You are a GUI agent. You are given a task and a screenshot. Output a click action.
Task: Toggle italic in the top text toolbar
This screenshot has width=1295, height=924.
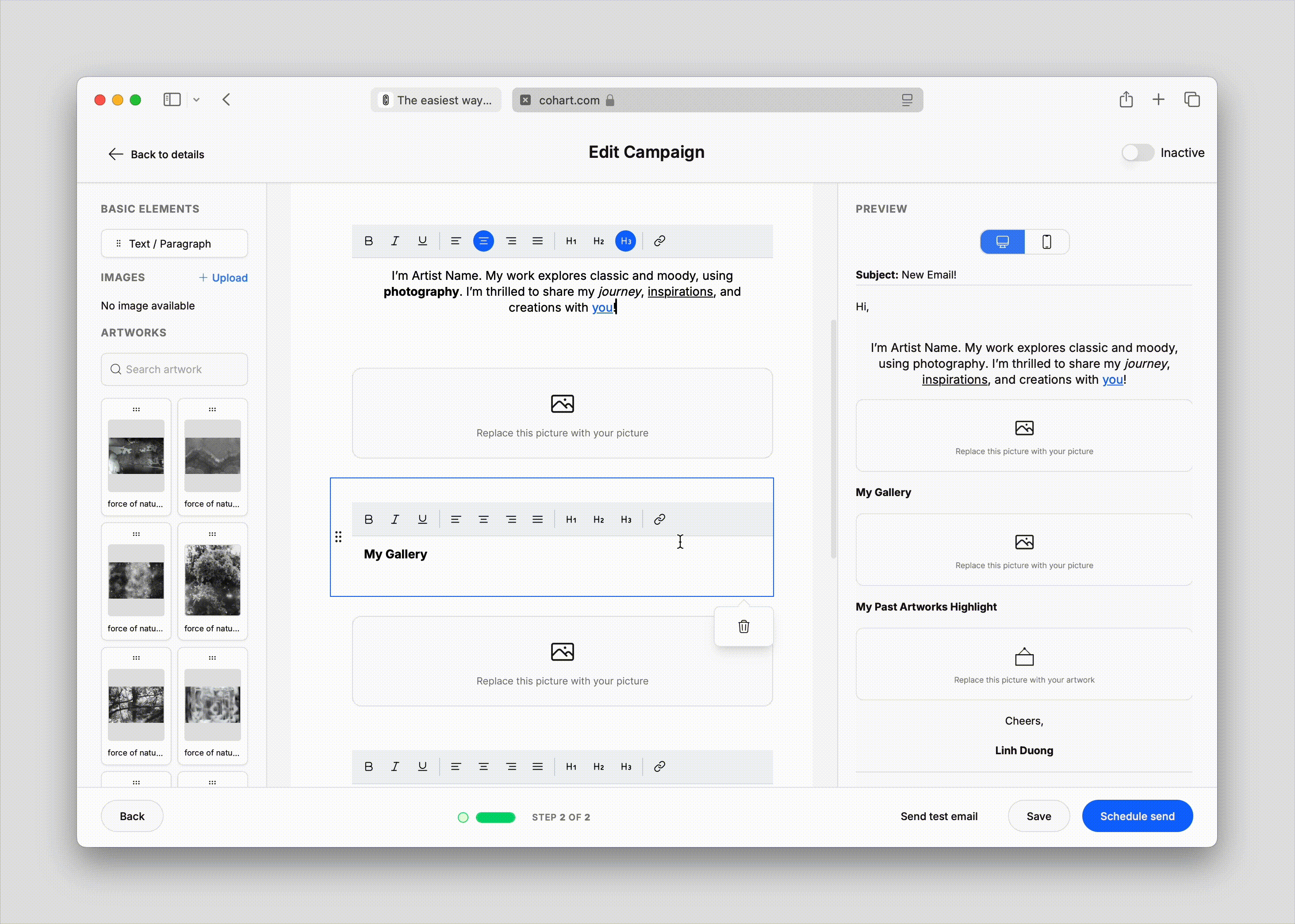click(x=395, y=241)
